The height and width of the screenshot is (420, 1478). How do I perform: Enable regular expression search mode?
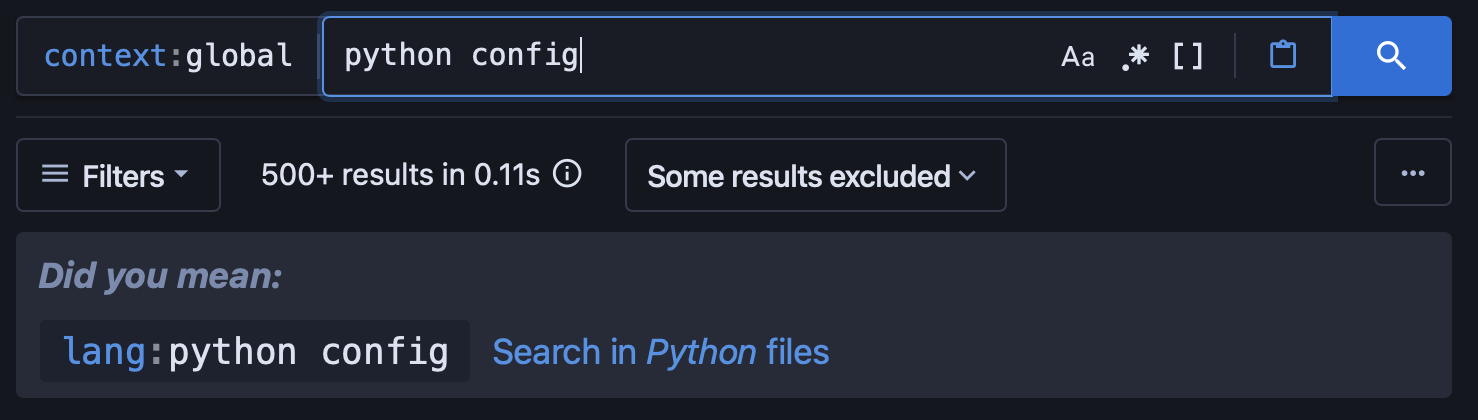point(1134,57)
